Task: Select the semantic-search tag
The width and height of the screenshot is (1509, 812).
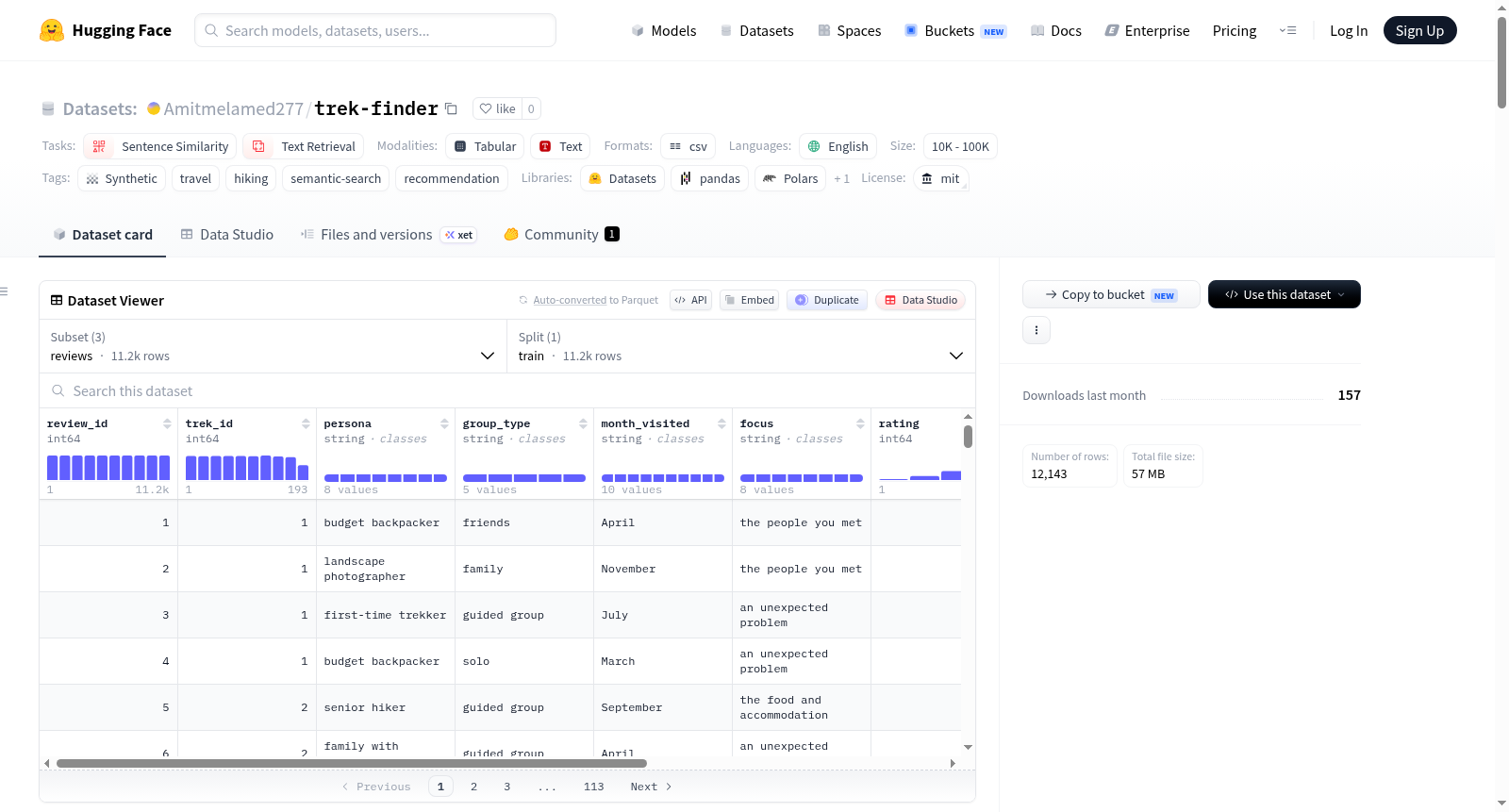Action: pos(336,178)
